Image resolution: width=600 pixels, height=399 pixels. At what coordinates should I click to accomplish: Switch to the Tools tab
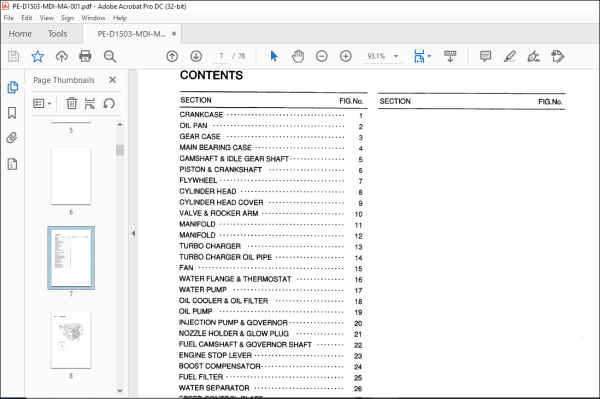[57, 34]
